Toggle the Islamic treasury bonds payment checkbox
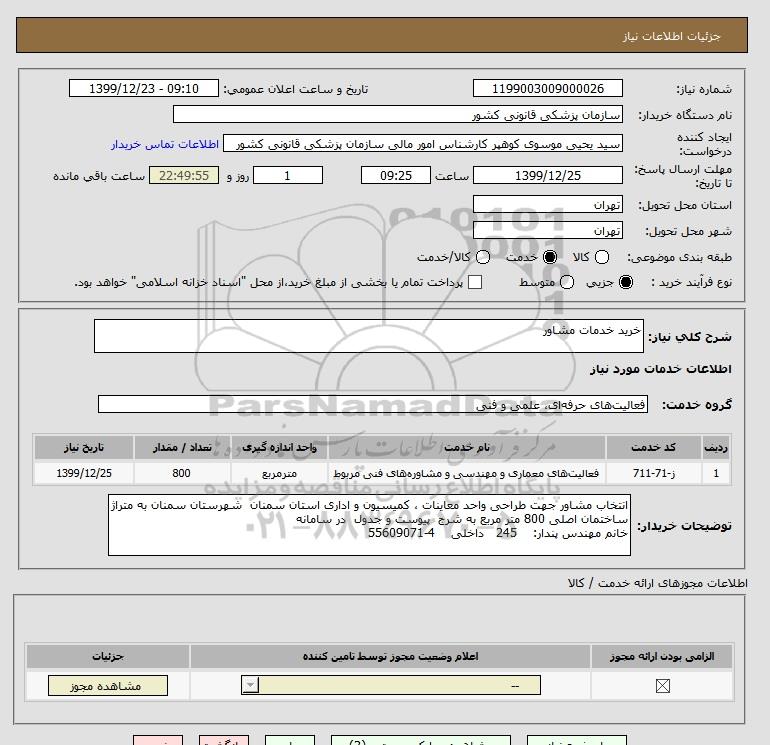This screenshot has height=745, width=770. (475, 282)
